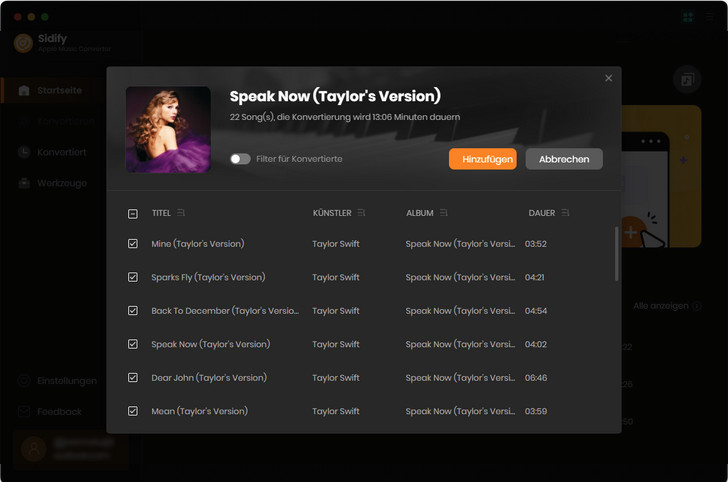Click album cell in Speak Now song row
Viewport: 728px width, 482px height.
coord(460,344)
